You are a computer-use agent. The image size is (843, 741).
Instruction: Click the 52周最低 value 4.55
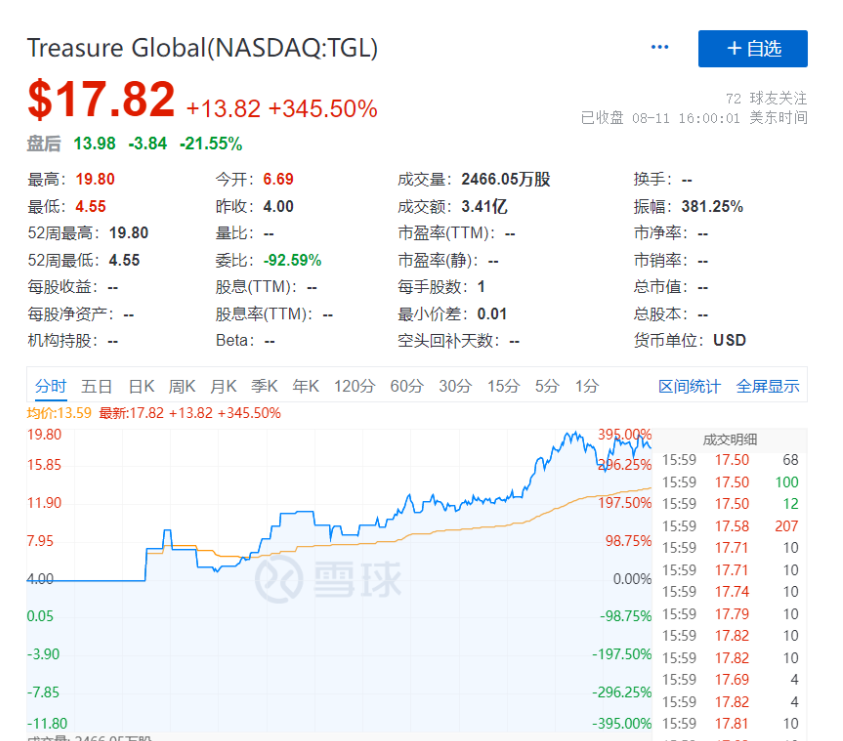[x=124, y=260]
